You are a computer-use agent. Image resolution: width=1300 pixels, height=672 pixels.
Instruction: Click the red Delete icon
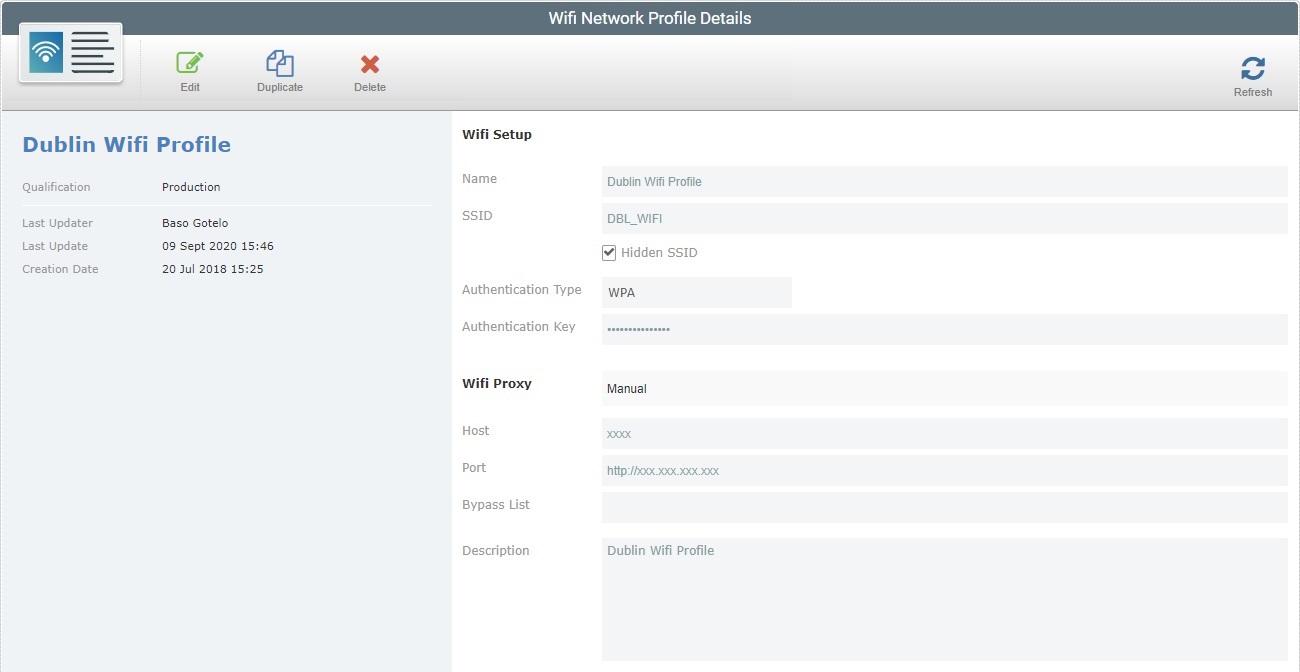[369, 63]
